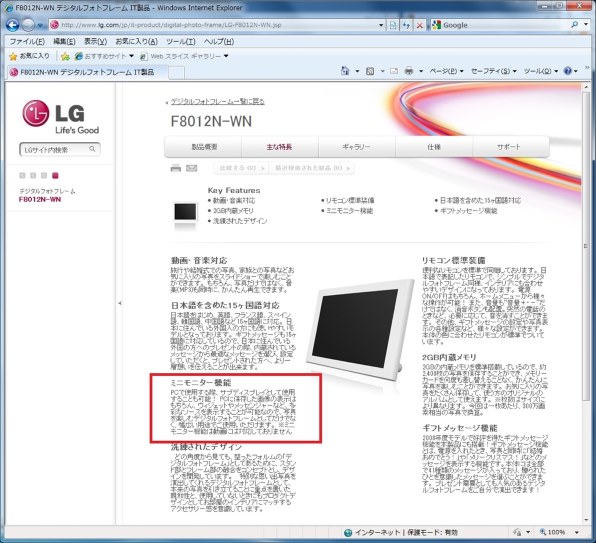The width and height of the screenshot is (596, 543).
Task: Open the search provider dropdown arrow
Action: pos(586,25)
